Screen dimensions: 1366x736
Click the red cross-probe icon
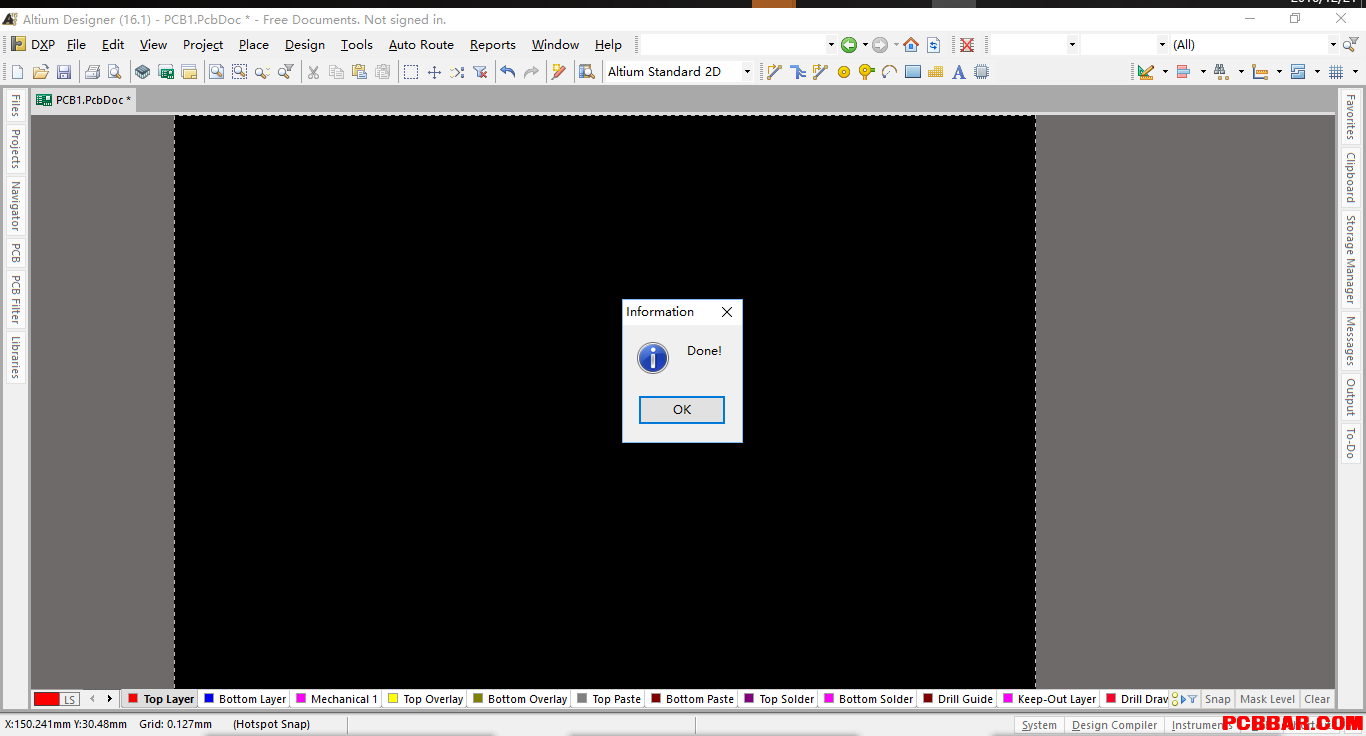tap(967, 45)
